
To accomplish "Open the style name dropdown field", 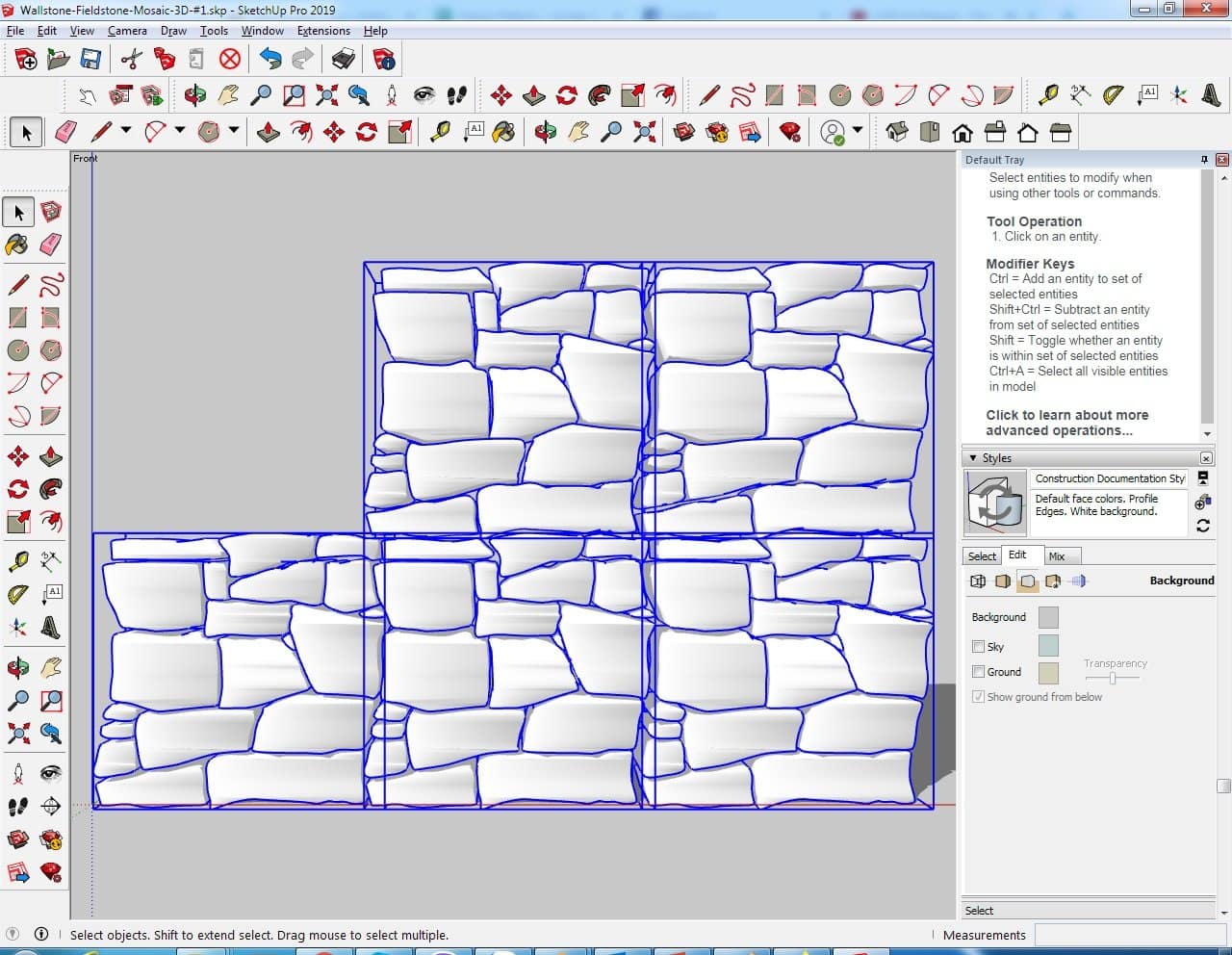I will click(1109, 478).
